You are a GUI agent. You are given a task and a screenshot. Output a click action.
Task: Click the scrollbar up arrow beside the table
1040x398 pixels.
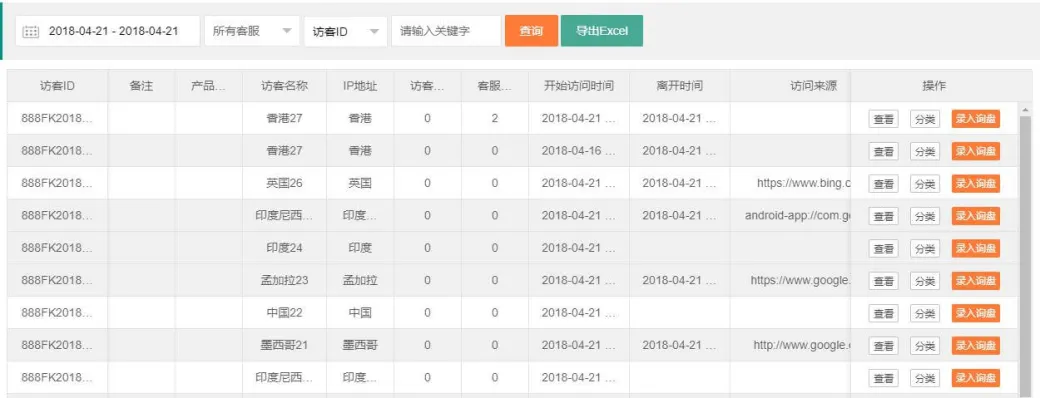1026,110
